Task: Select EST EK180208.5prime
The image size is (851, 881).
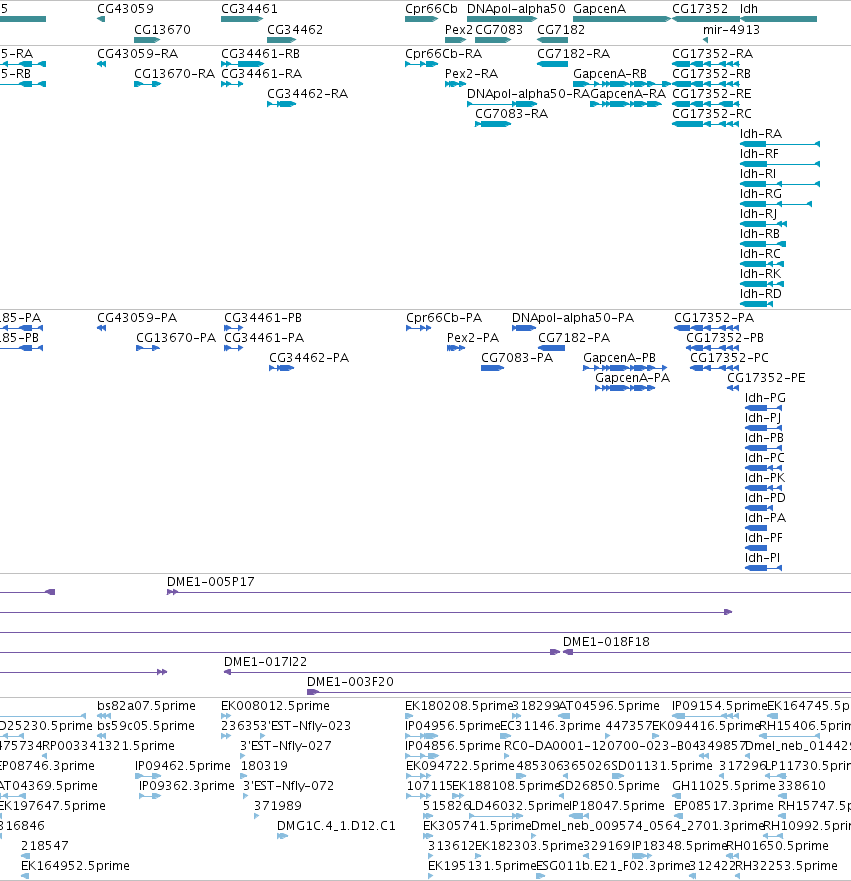Action: 459,706
